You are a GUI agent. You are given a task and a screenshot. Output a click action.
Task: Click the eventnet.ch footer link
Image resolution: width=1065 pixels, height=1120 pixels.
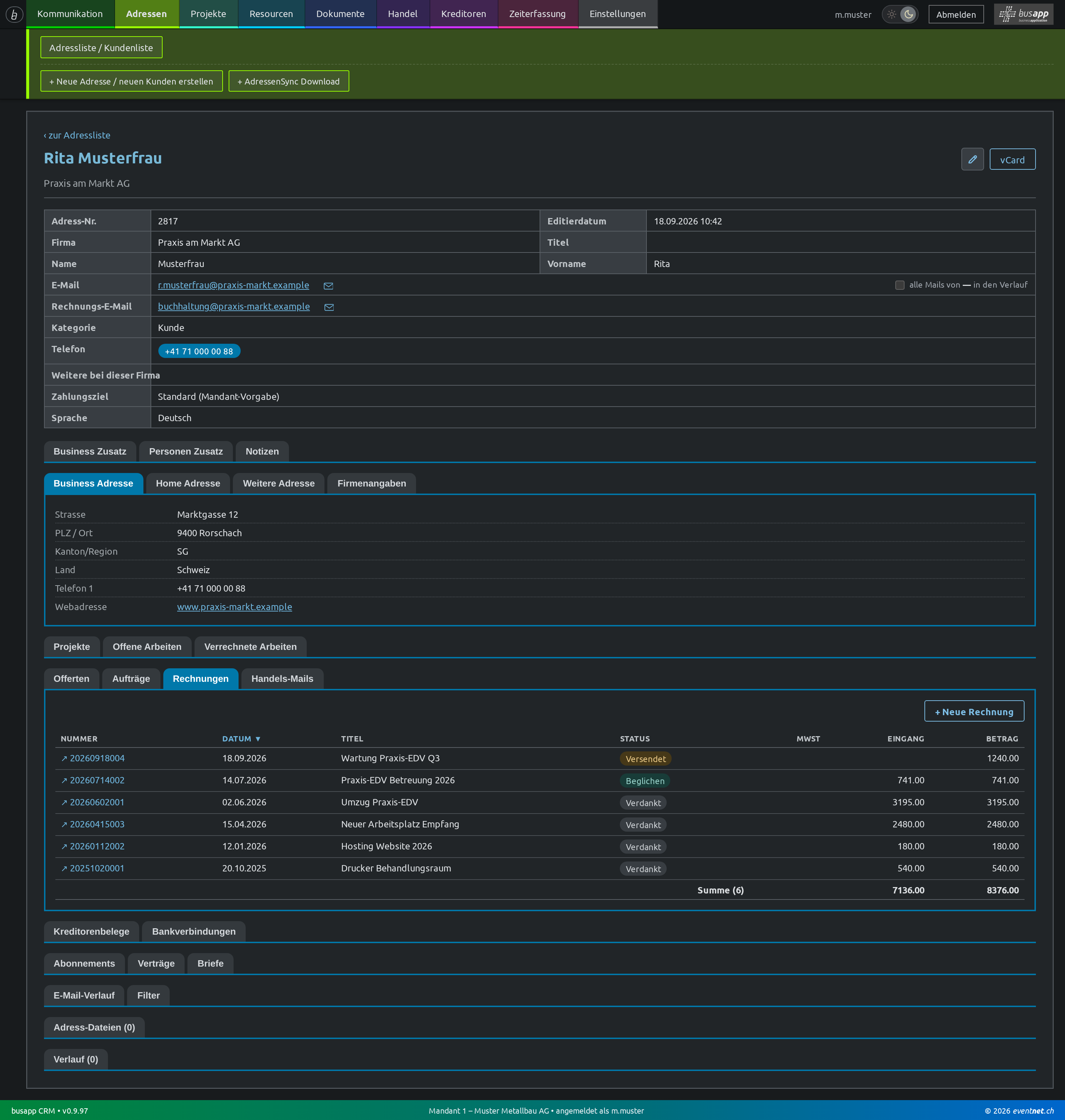(1033, 1111)
